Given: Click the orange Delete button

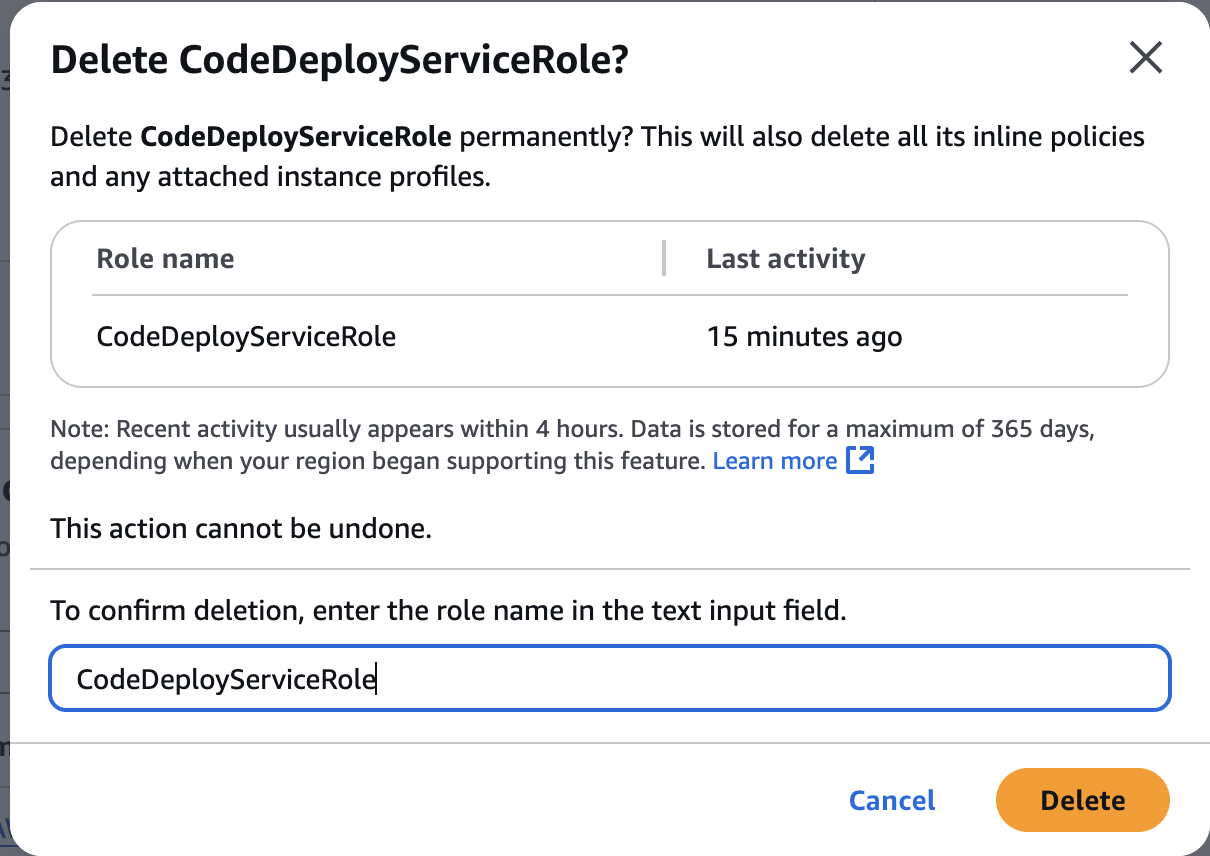Looking at the screenshot, I should tap(1083, 800).
